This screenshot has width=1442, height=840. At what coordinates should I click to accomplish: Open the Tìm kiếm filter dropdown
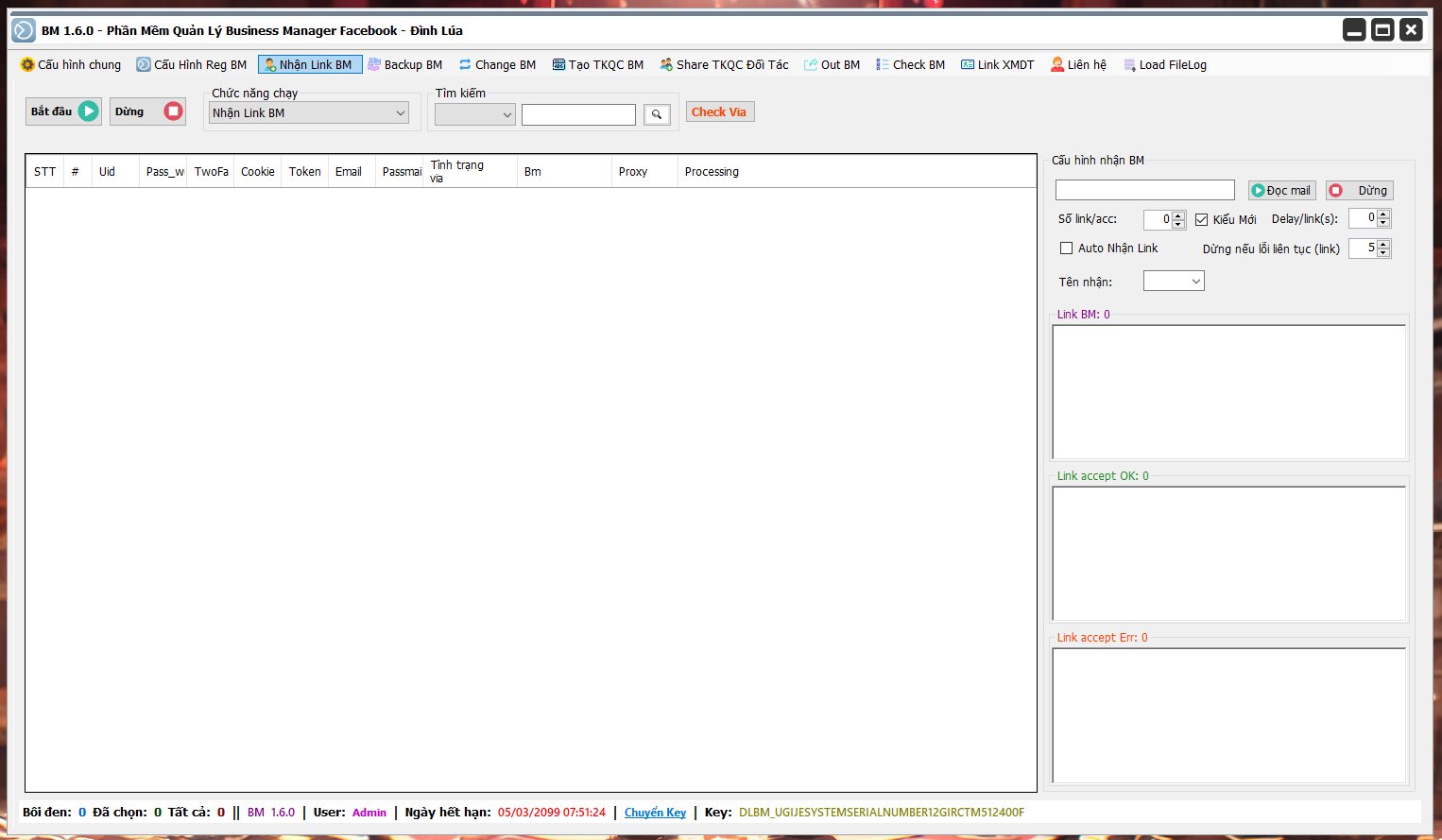coord(474,114)
